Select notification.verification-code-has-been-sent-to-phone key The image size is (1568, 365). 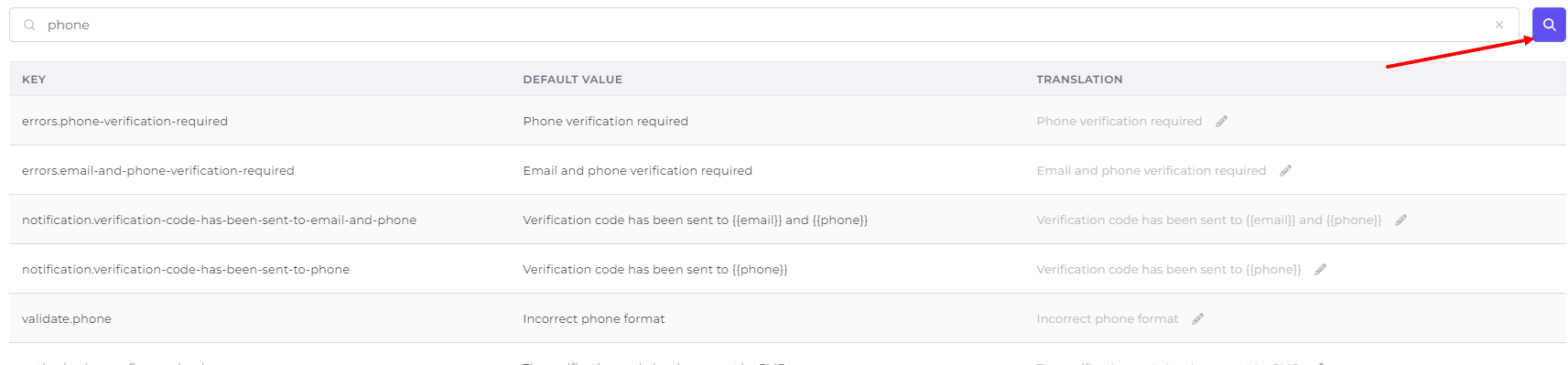186,269
